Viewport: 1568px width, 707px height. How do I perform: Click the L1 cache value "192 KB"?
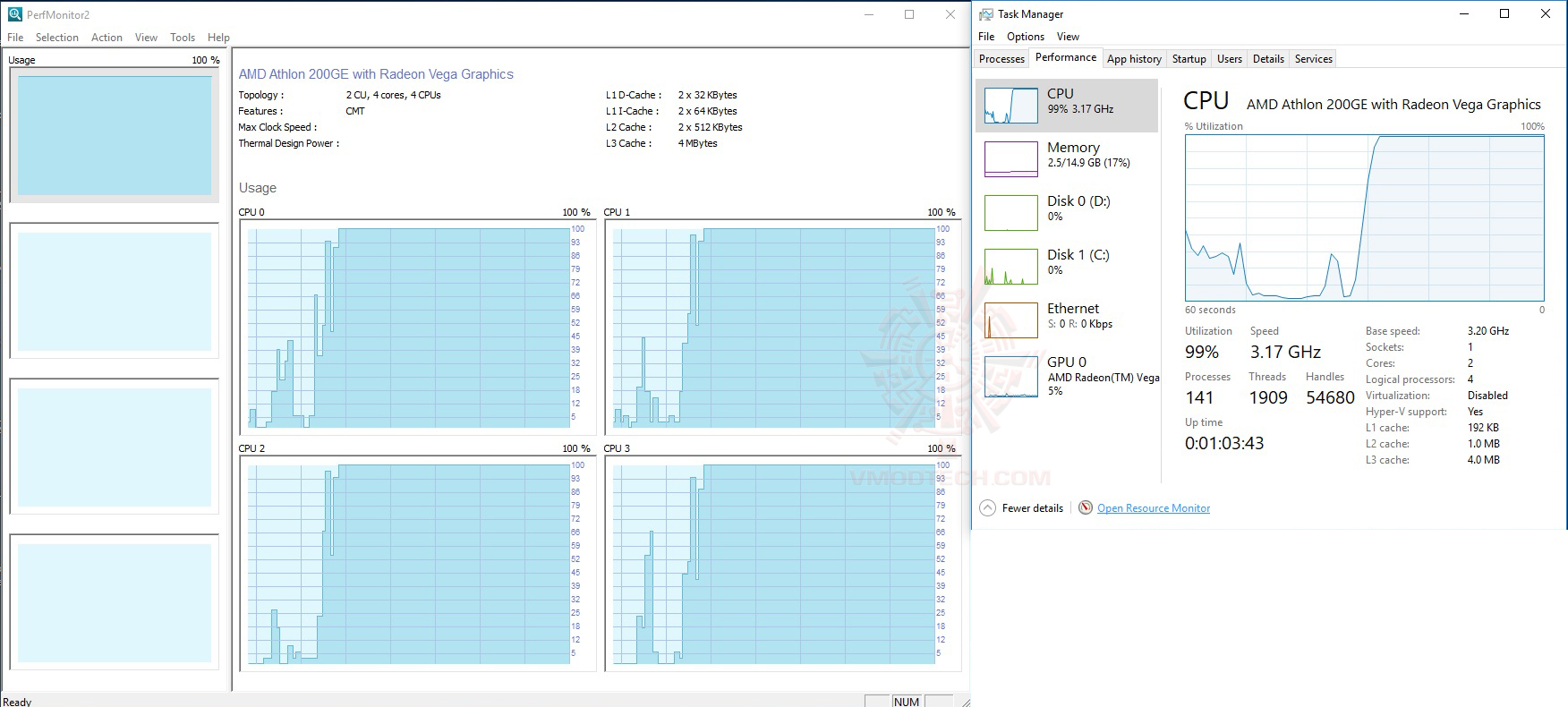(x=1483, y=428)
